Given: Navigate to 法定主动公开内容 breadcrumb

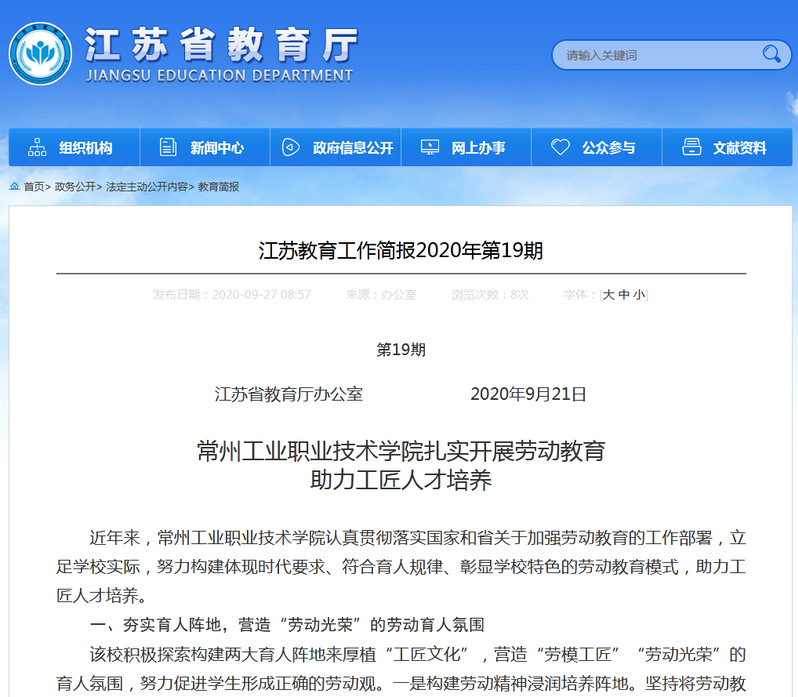Looking at the screenshot, I should [146, 187].
